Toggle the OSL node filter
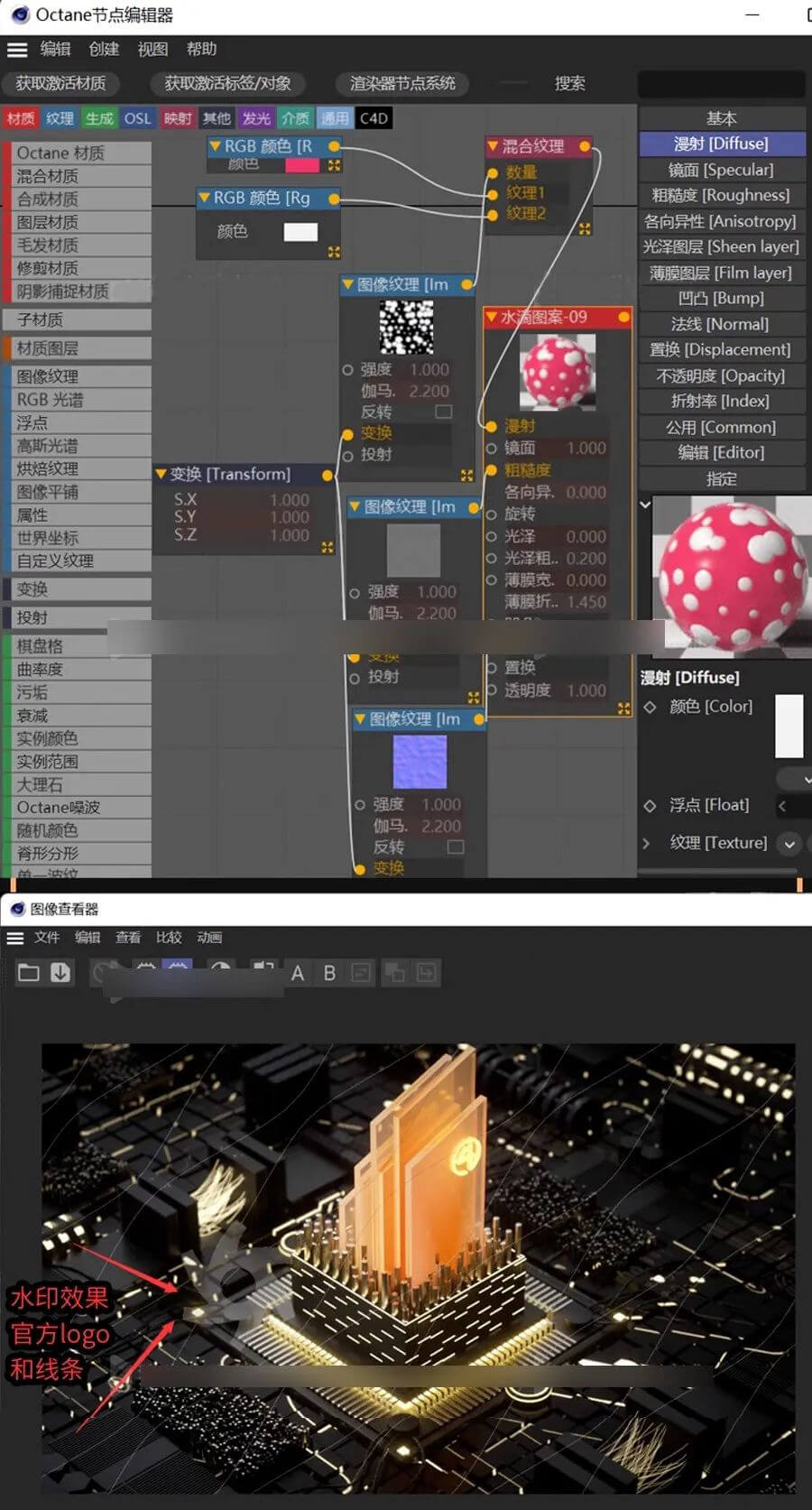812x1510 pixels. click(138, 118)
